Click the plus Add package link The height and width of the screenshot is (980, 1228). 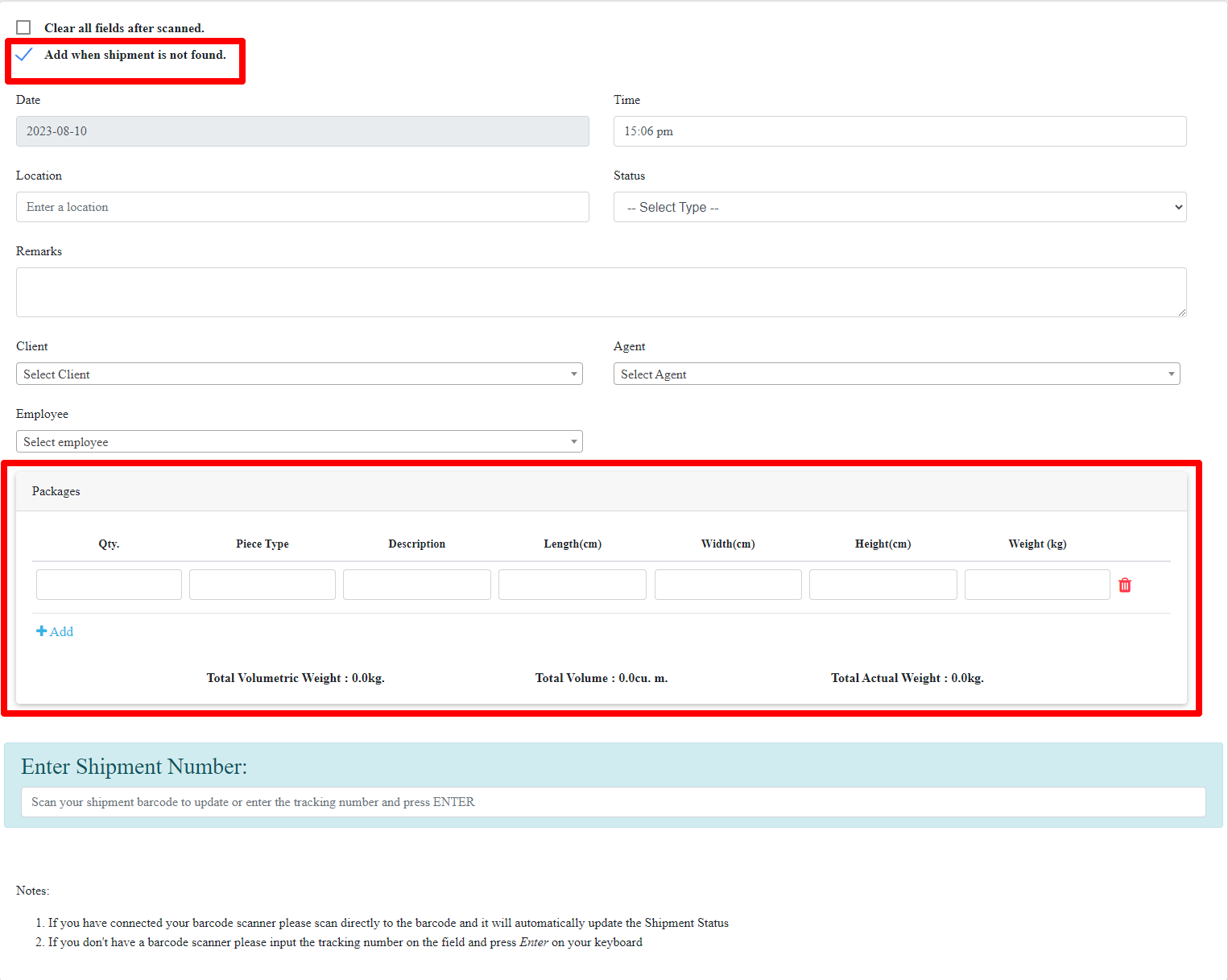pos(55,631)
